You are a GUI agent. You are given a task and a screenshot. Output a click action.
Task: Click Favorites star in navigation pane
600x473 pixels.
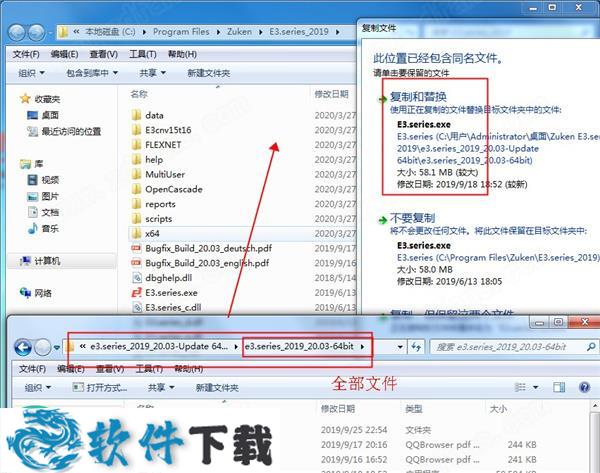click(x=25, y=99)
